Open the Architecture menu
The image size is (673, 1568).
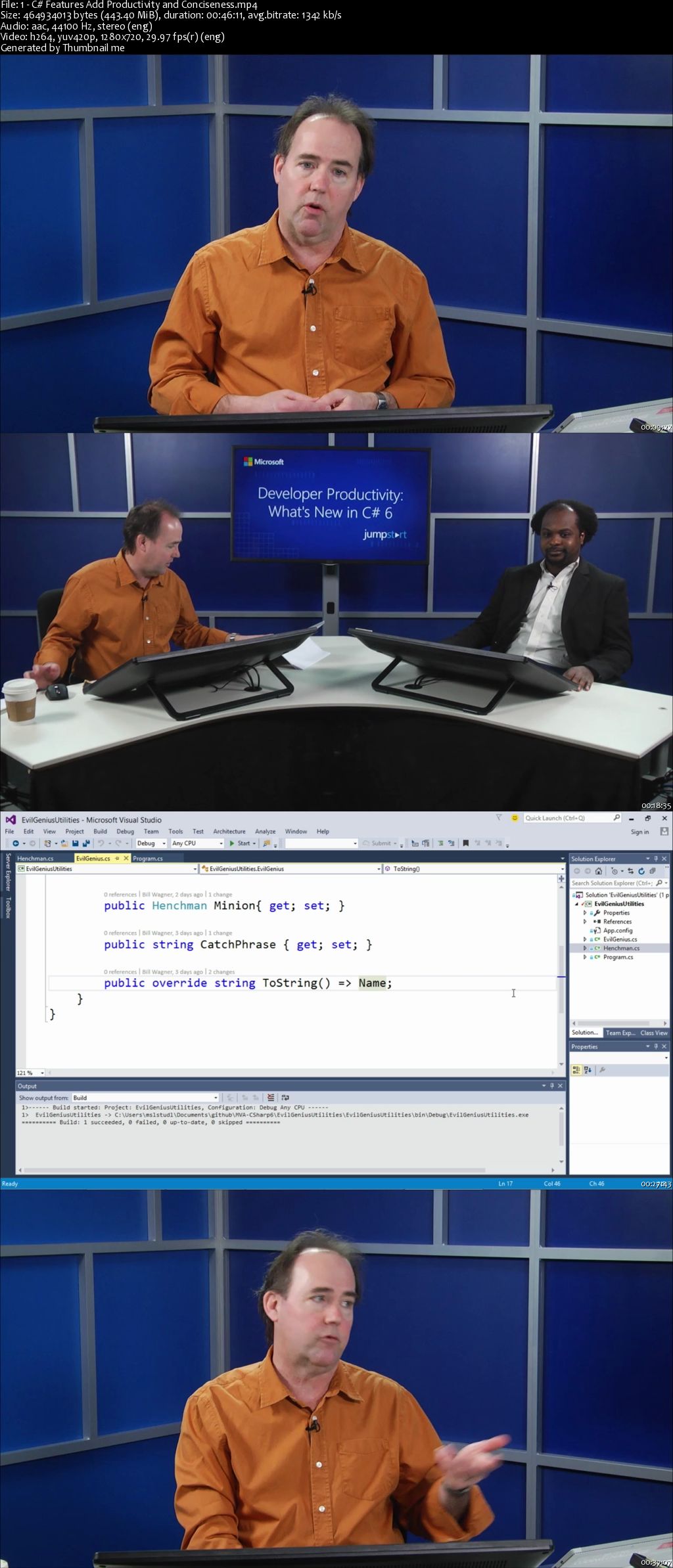(229, 831)
